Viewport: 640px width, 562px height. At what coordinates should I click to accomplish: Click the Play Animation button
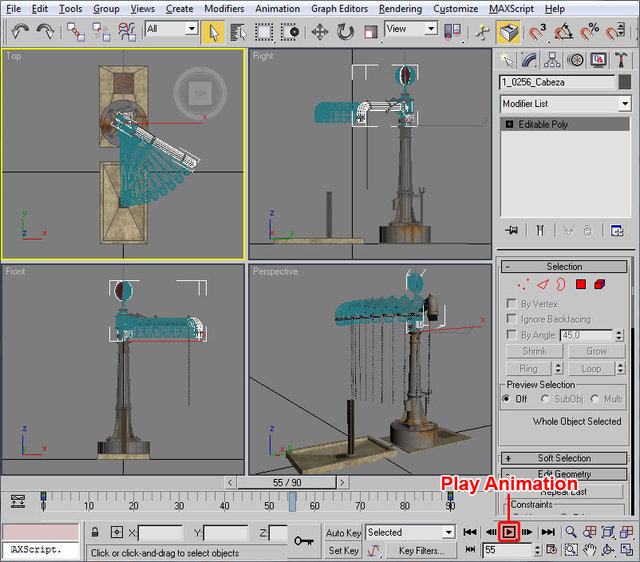(x=509, y=532)
